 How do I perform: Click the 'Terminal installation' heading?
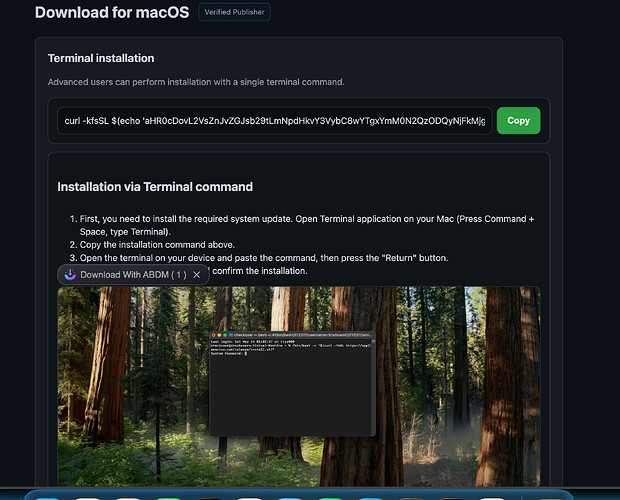point(101,58)
